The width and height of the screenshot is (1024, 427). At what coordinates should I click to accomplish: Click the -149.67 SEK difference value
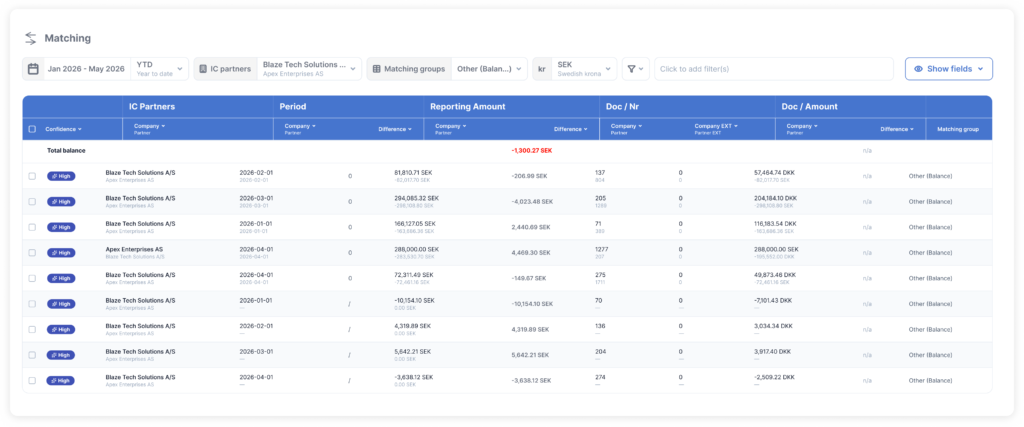[530, 278]
